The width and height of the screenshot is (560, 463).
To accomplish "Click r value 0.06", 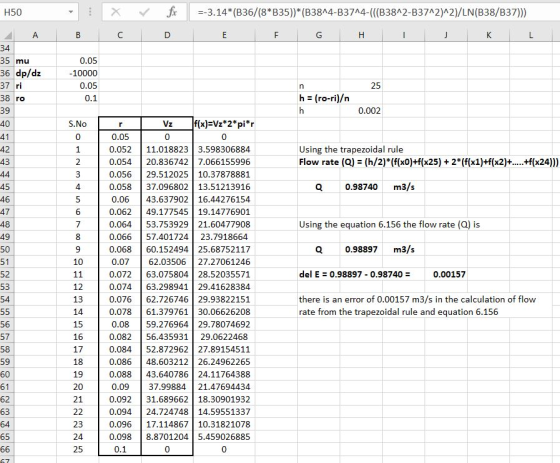I will tap(120, 199).
